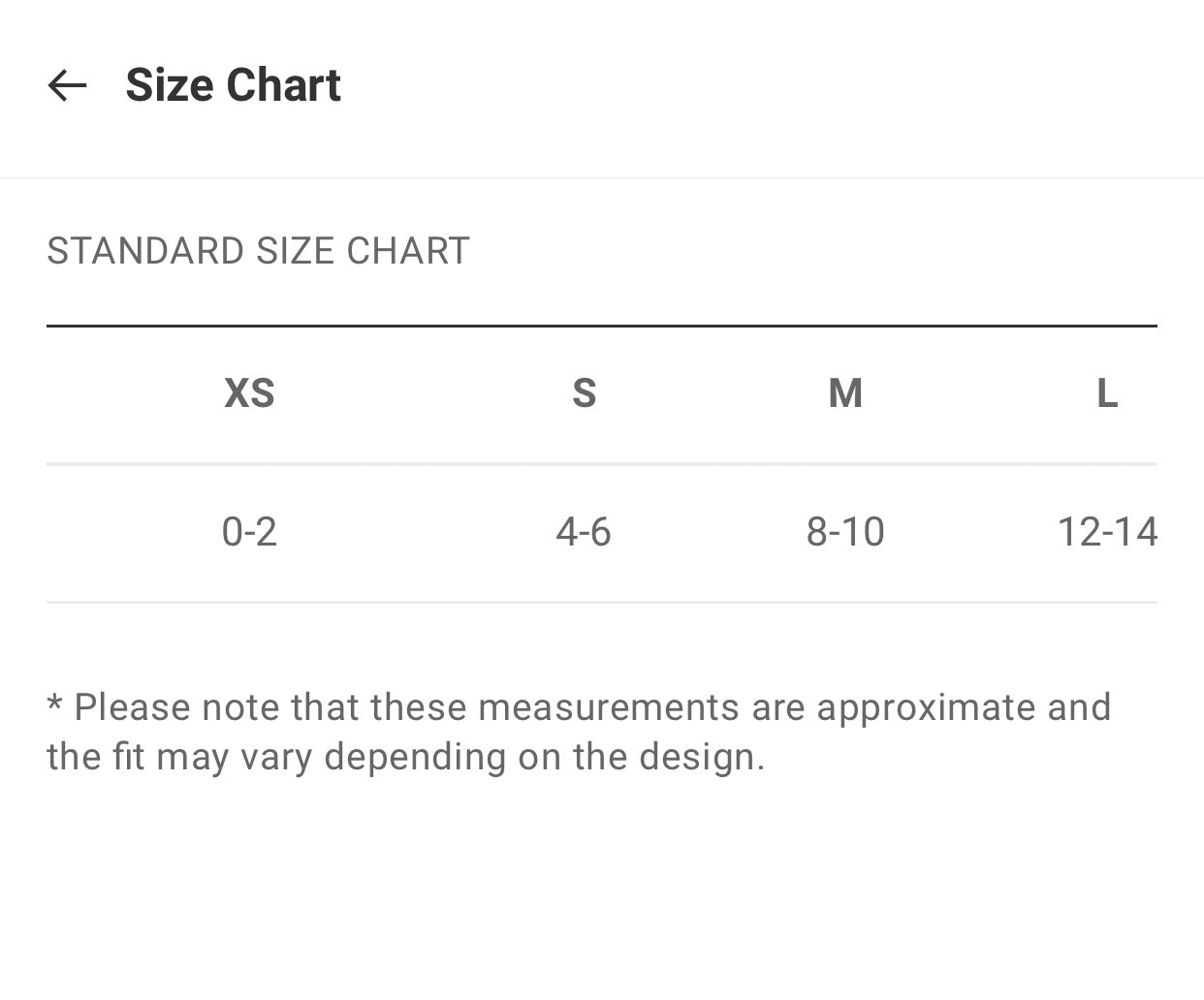Click the word "measurements" in the footnote
Screen dimensions: 1204x1000
609,707
